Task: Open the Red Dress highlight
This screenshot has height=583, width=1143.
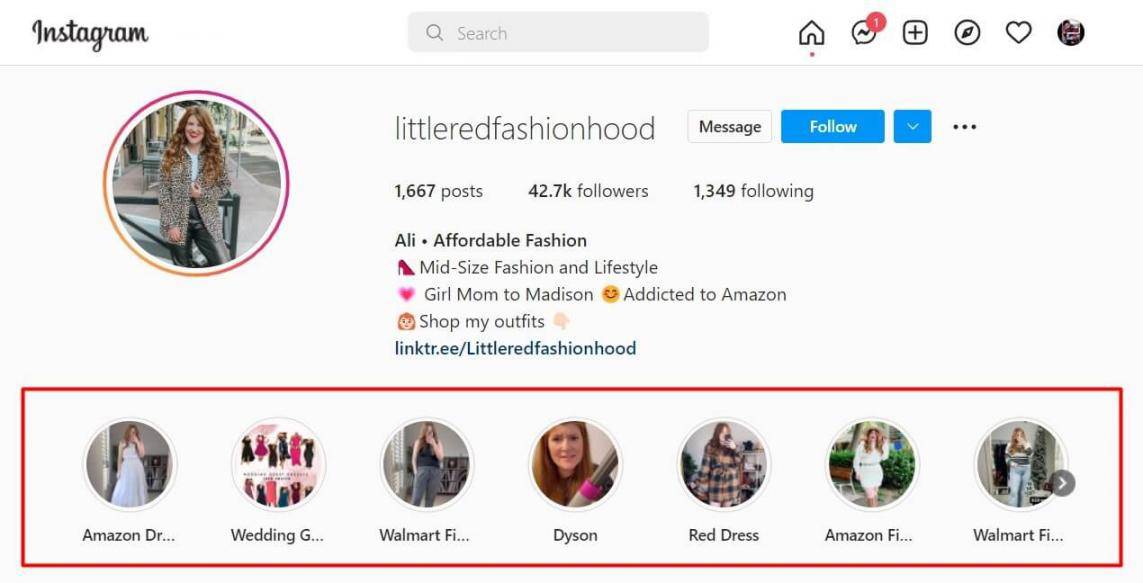Action: 723,465
